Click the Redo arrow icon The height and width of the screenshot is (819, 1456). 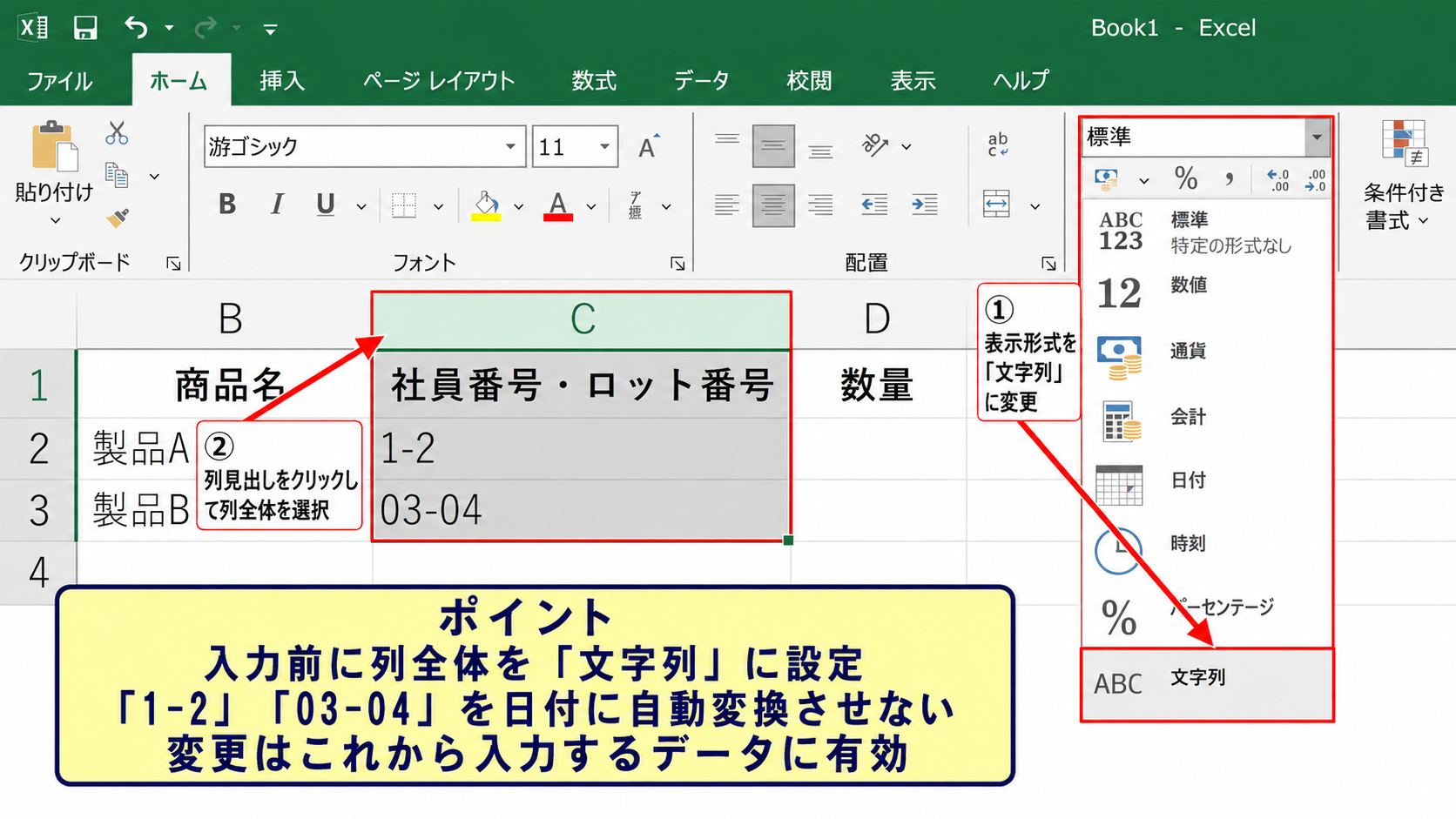coord(205,28)
